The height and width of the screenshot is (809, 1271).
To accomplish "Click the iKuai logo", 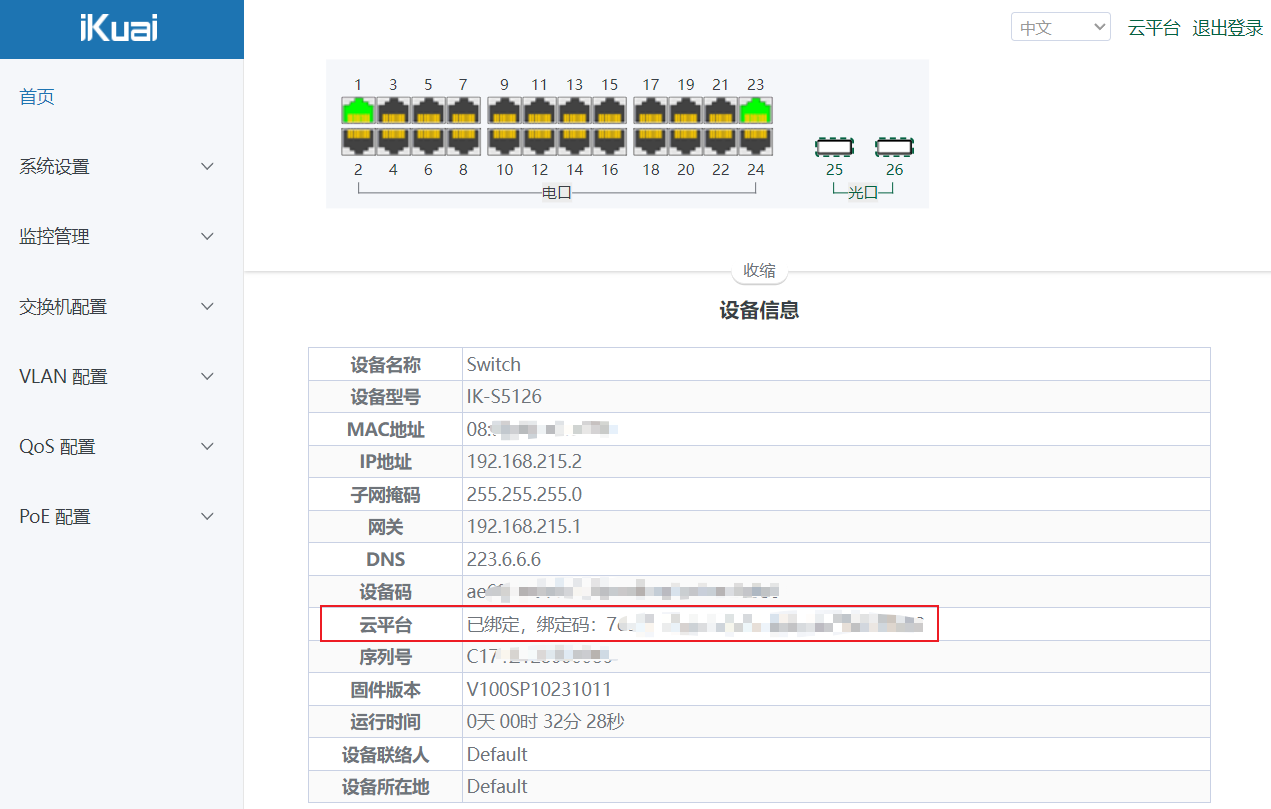I will coord(119,29).
